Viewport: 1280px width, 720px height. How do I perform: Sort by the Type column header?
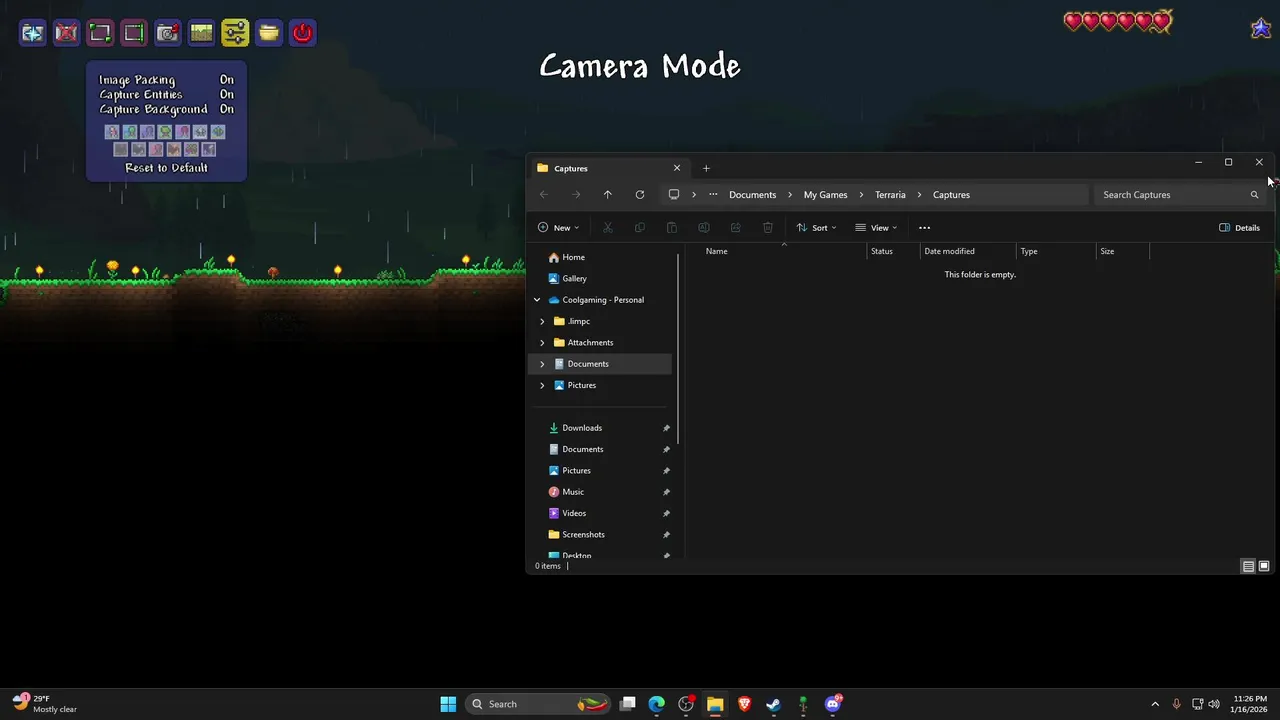tap(1056, 251)
